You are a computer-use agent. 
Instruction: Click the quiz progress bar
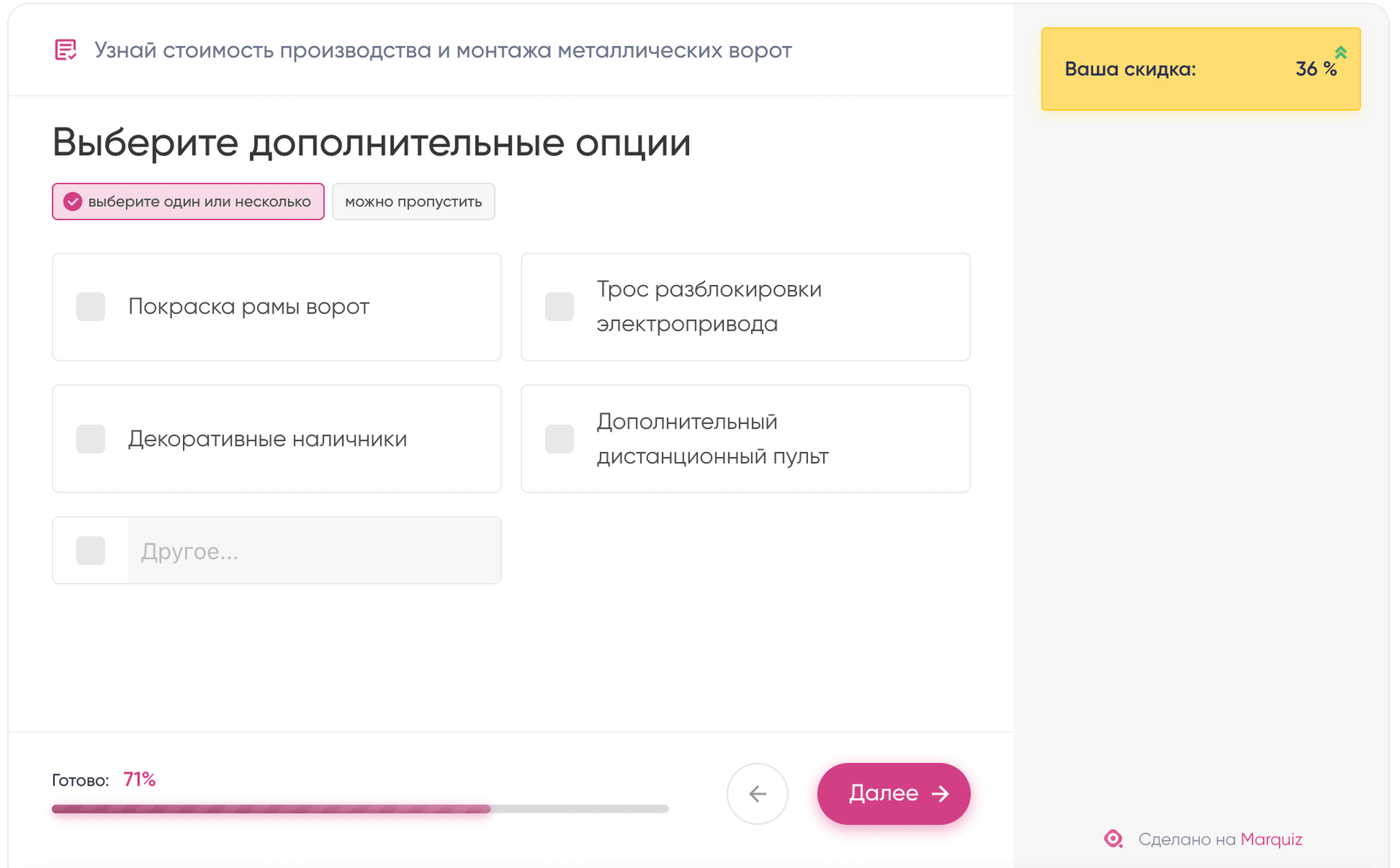[359, 809]
